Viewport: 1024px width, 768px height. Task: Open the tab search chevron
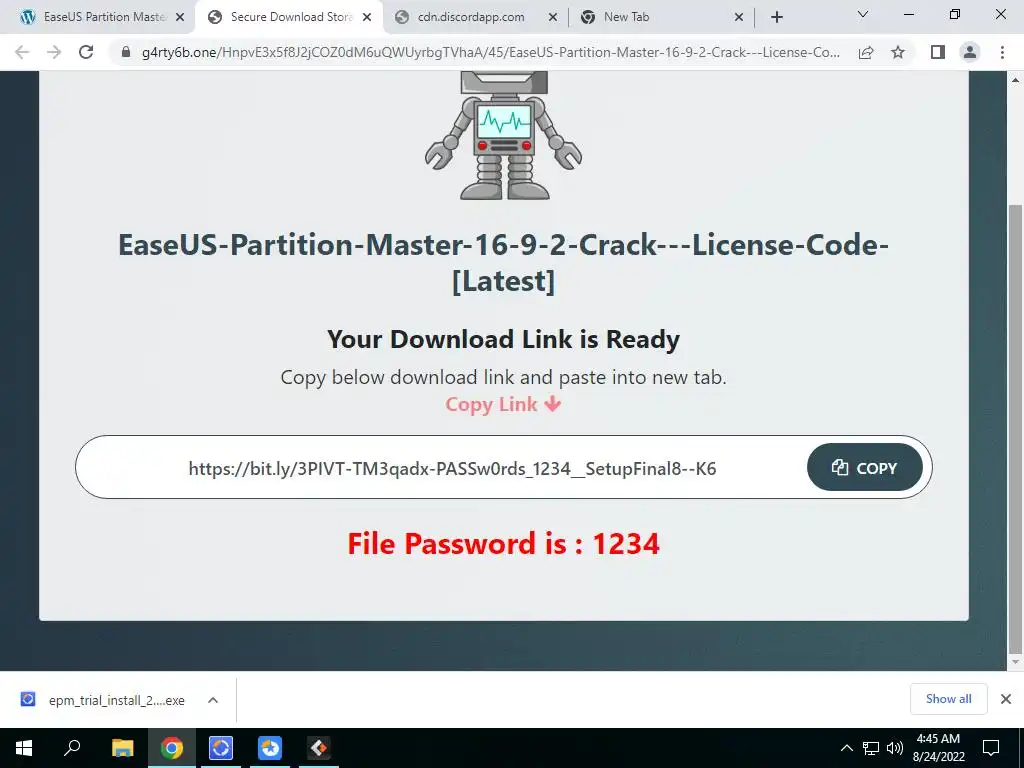pos(863,14)
